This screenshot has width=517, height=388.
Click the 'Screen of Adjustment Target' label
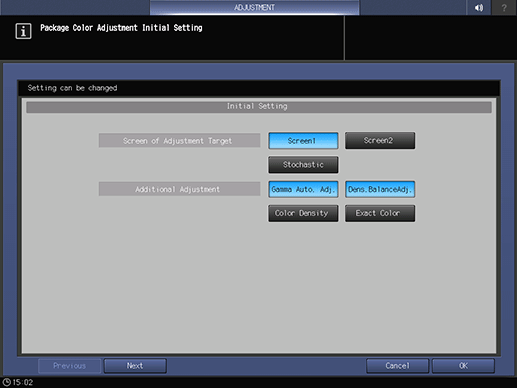(179, 141)
